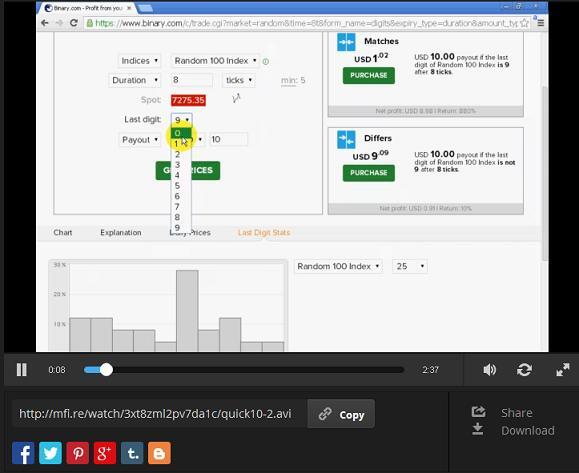Share on Pinterest icon
Viewport: 579px width, 473px height.
click(78, 453)
